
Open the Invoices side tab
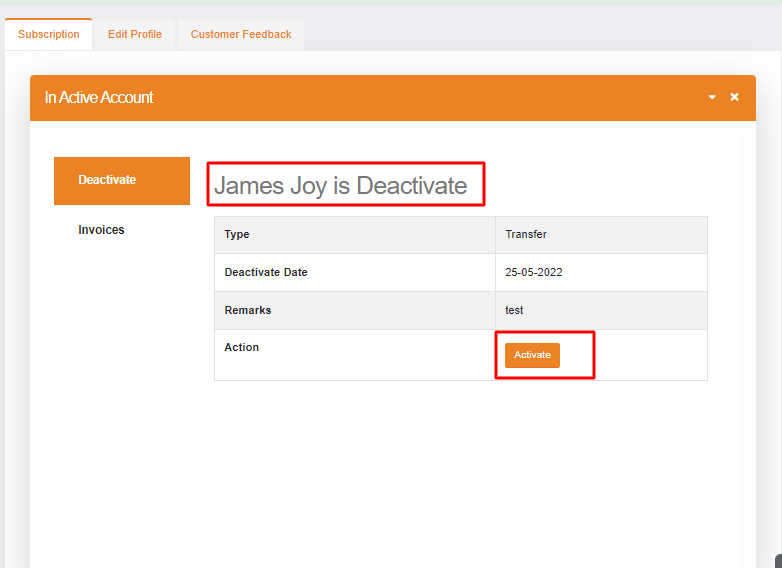coord(102,230)
